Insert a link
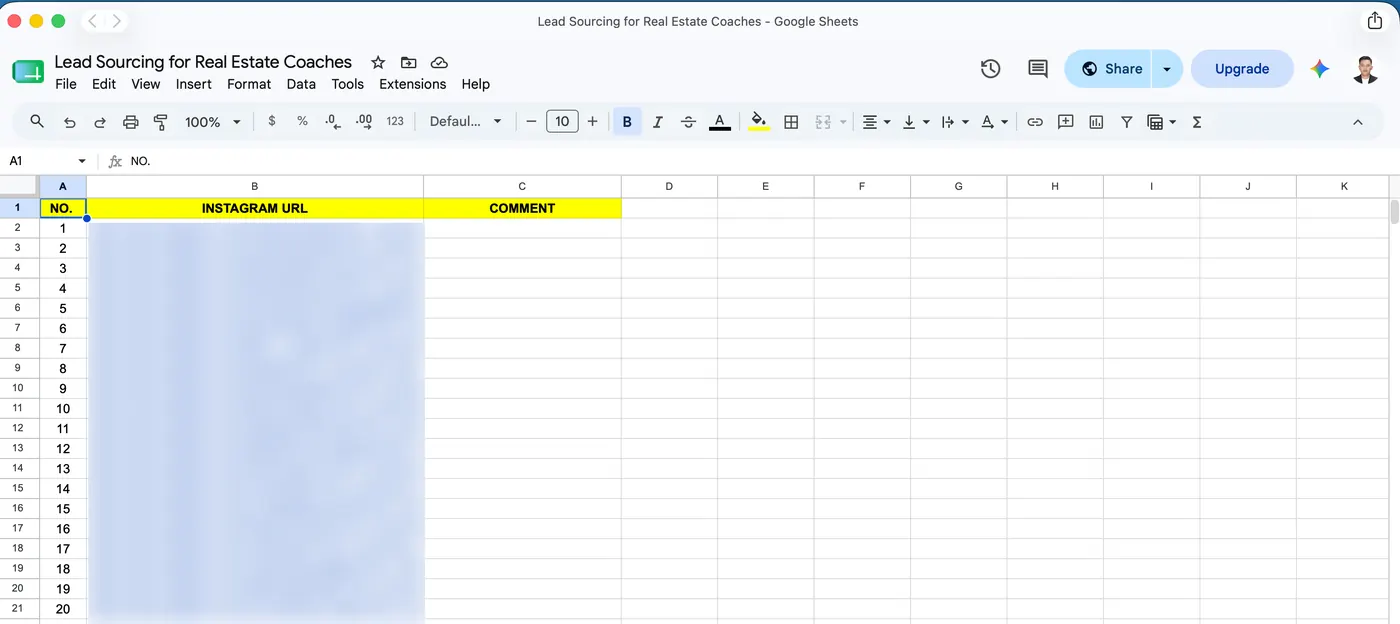1400x624 pixels. [1035, 122]
